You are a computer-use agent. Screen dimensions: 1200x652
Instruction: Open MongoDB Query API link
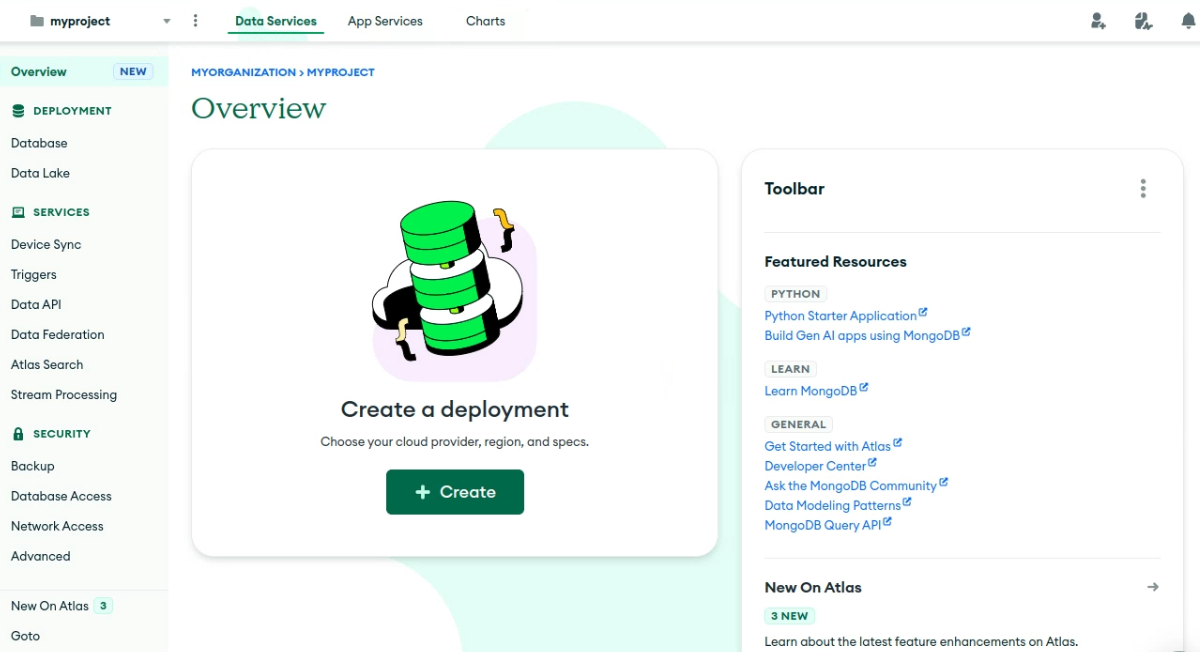coord(823,525)
